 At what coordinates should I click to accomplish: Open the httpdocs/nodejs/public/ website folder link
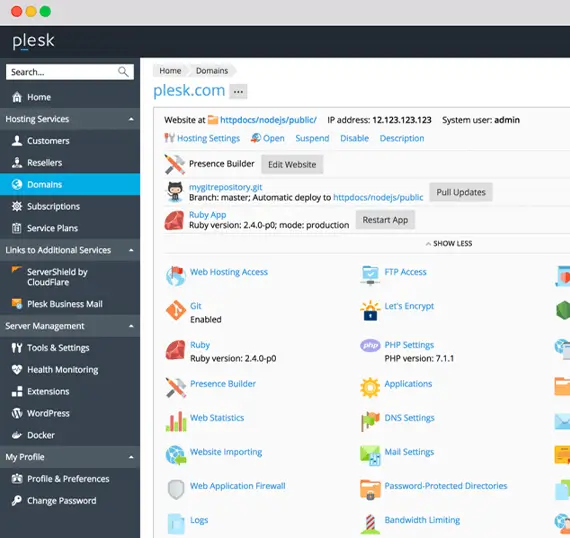click(268, 120)
